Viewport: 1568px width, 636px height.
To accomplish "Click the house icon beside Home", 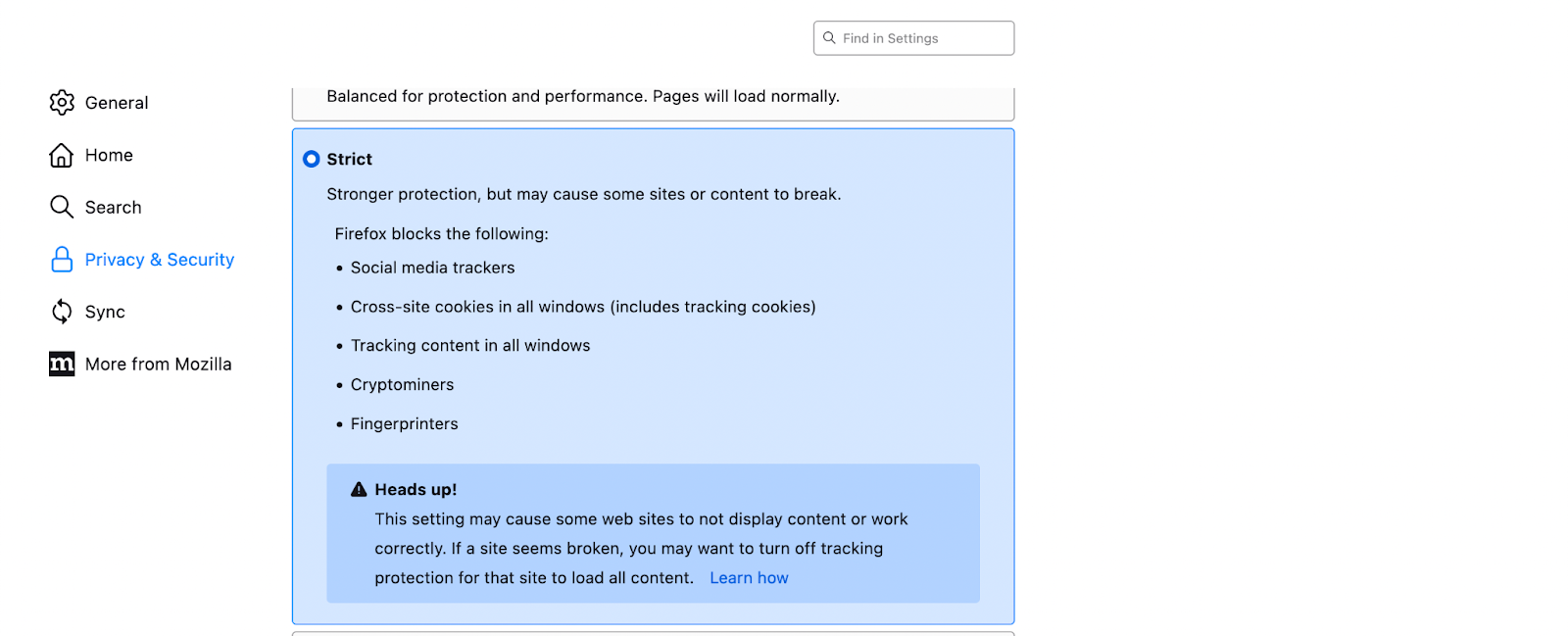I will (x=62, y=155).
